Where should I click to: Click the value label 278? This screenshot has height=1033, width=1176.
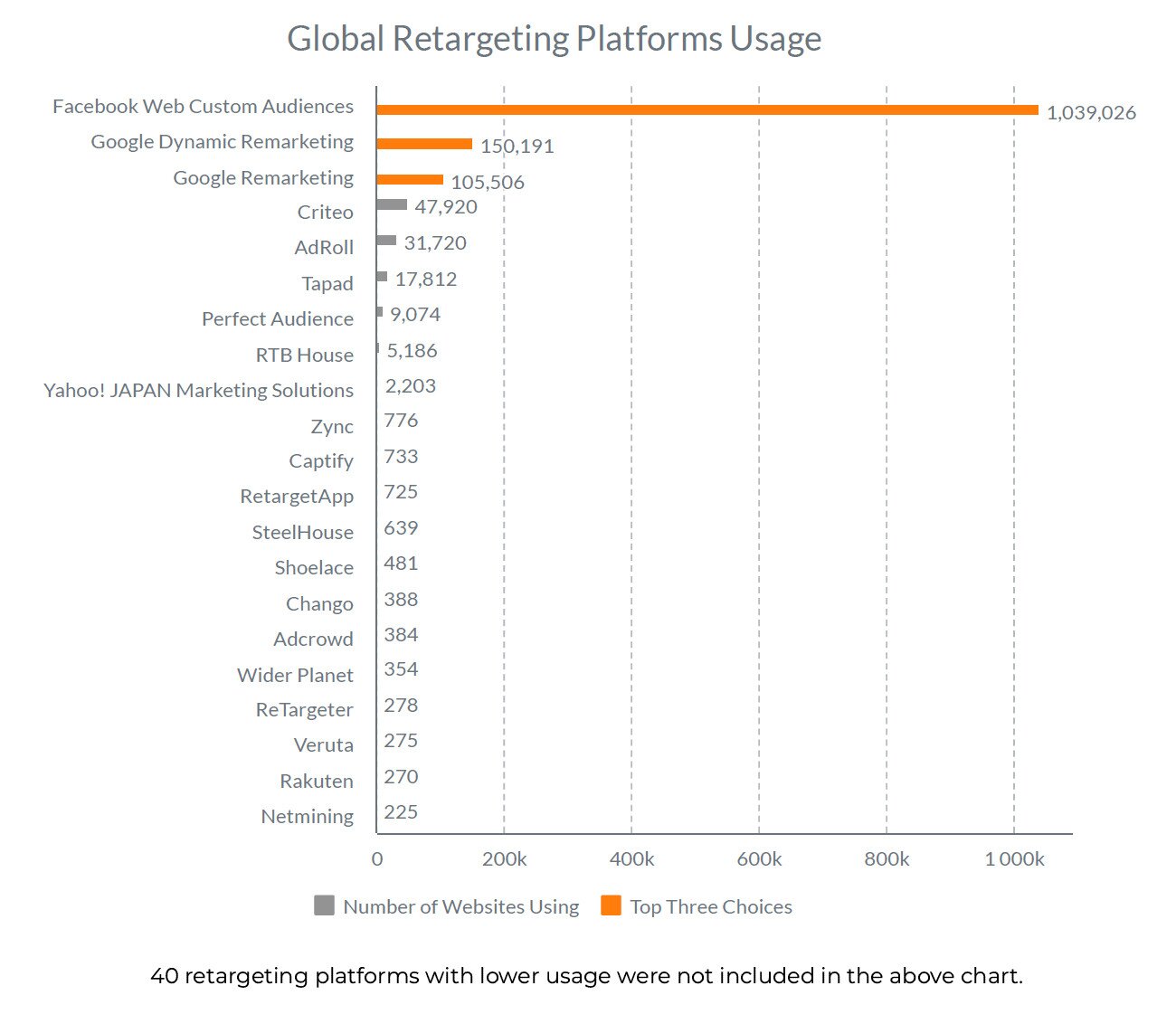pos(402,706)
